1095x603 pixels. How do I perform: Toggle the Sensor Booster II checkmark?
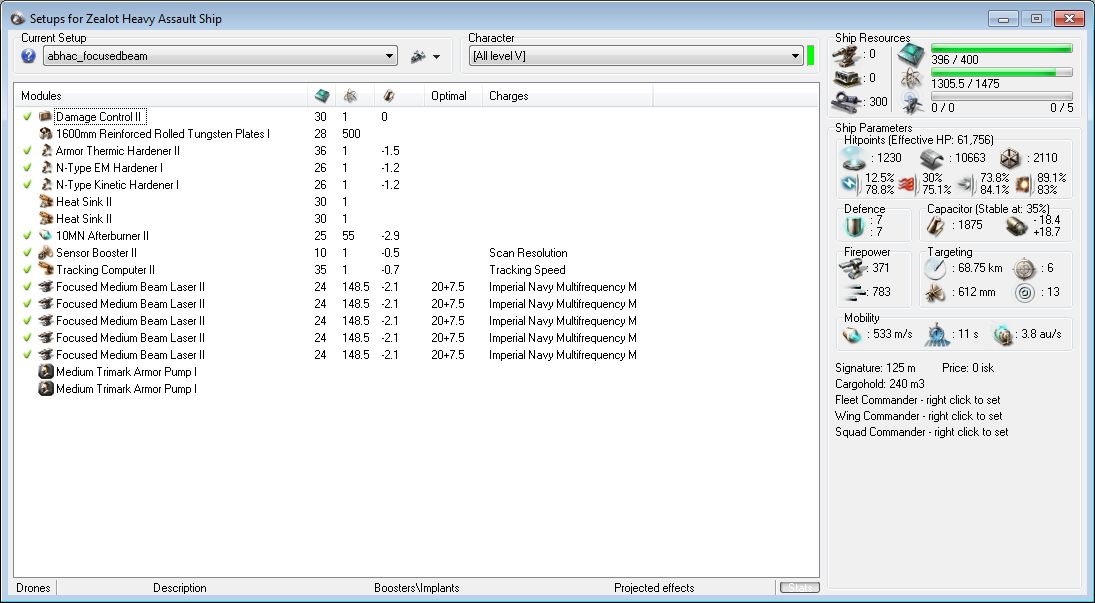pyautogui.click(x=27, y=253)
